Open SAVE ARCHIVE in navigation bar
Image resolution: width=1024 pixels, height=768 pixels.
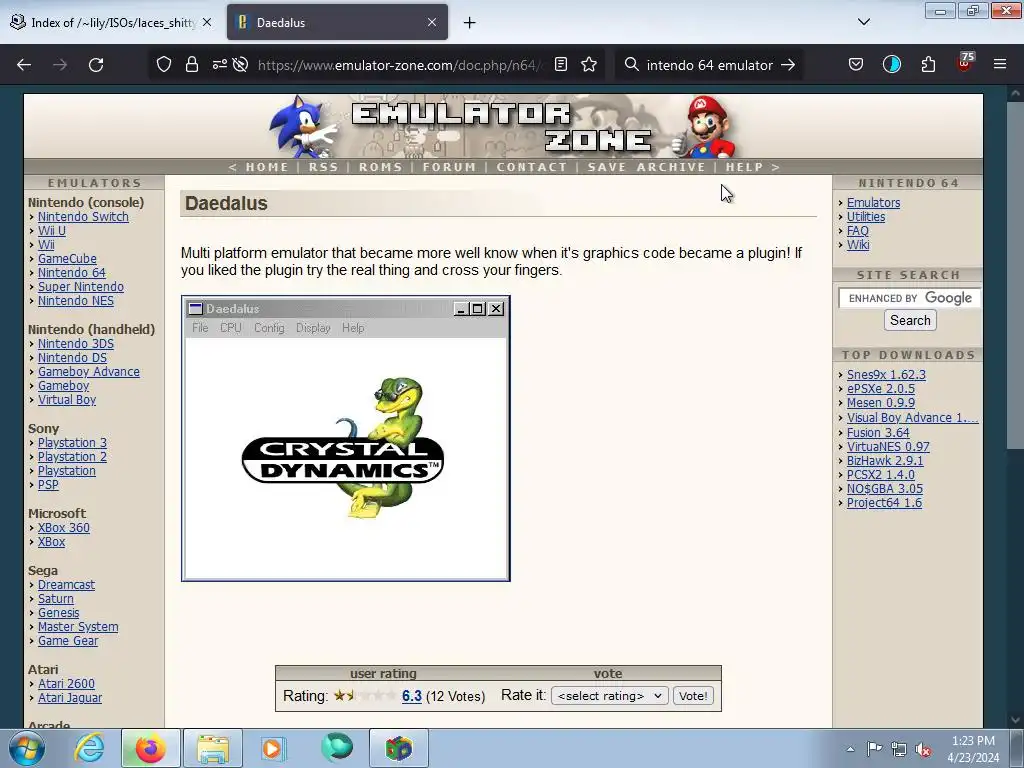(647, 167)
